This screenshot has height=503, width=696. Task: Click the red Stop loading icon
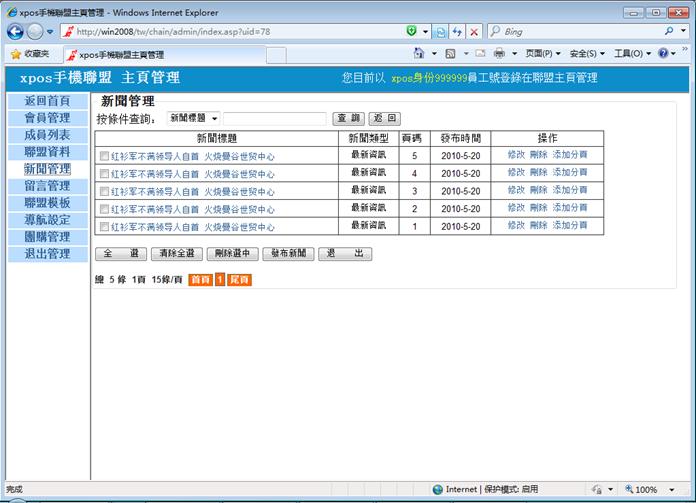coord(474,32)
